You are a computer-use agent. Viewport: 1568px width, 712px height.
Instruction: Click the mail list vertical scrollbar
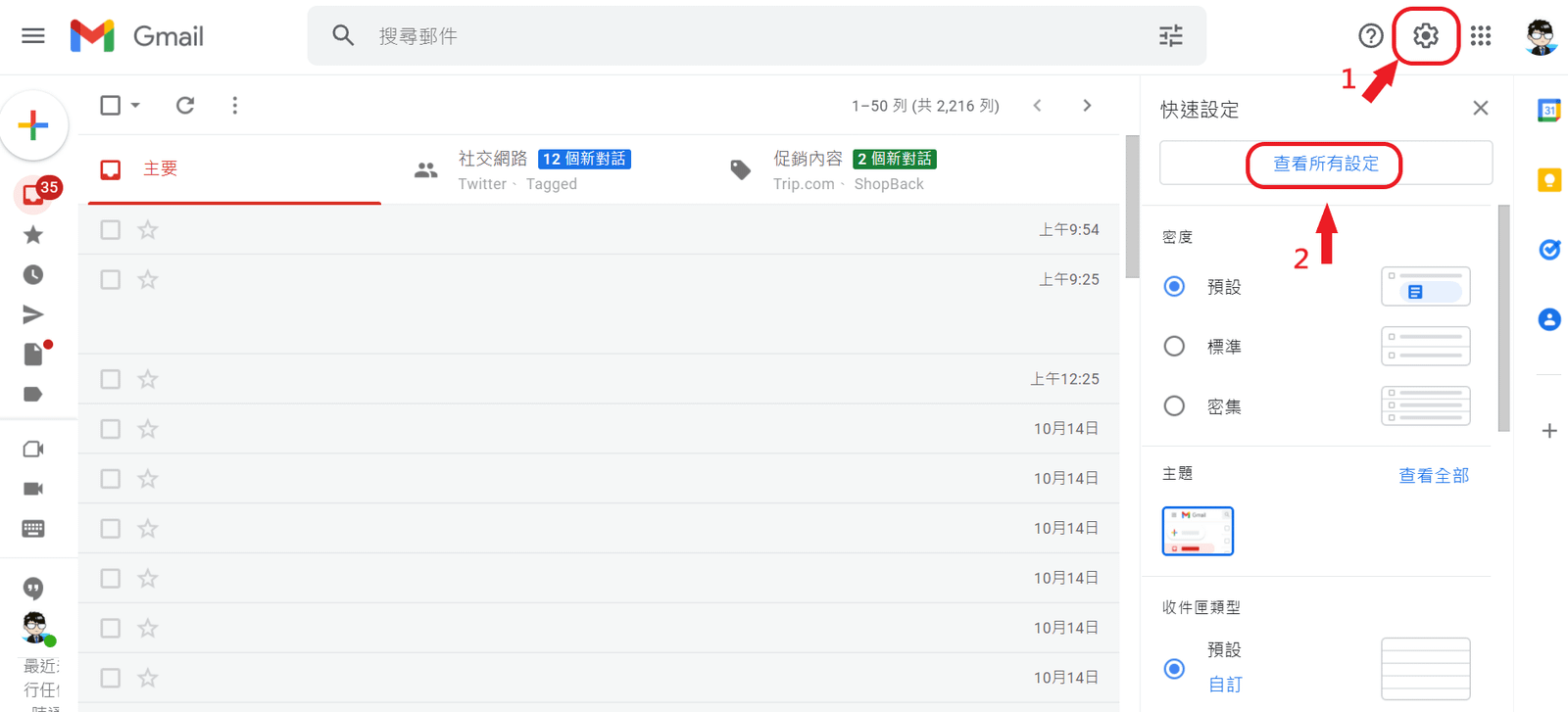pos(1133,206)
